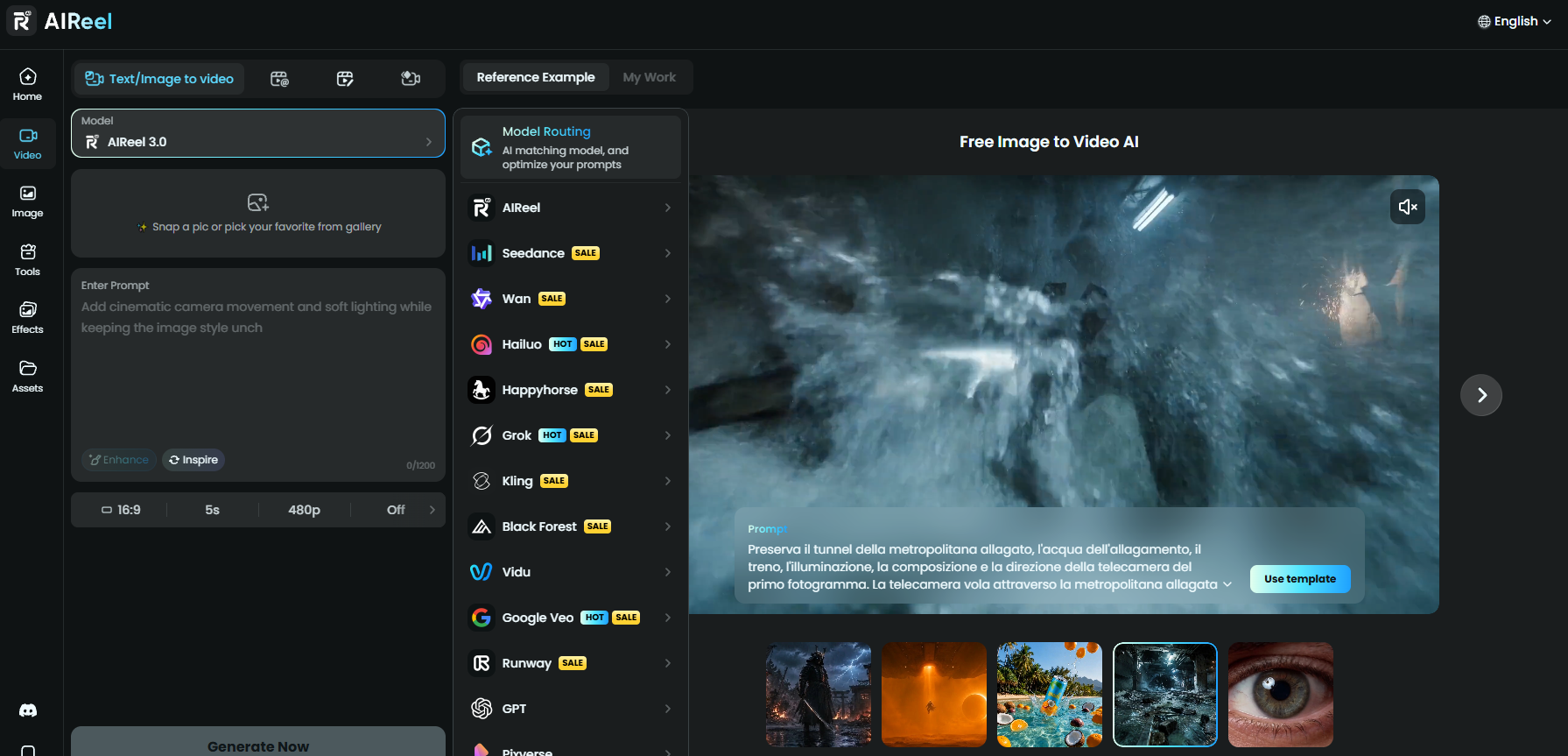1568x756 pixels.
Task: Expand the Black Forest model submenu
Action: (667, 526)
